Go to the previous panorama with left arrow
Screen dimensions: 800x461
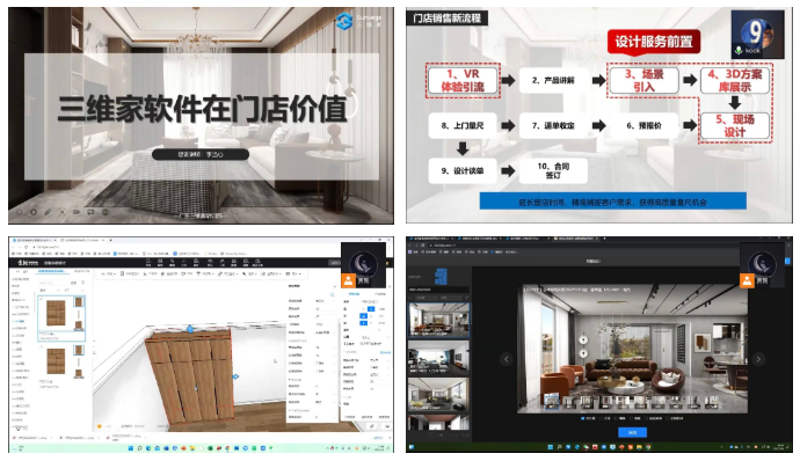point(506,359)
